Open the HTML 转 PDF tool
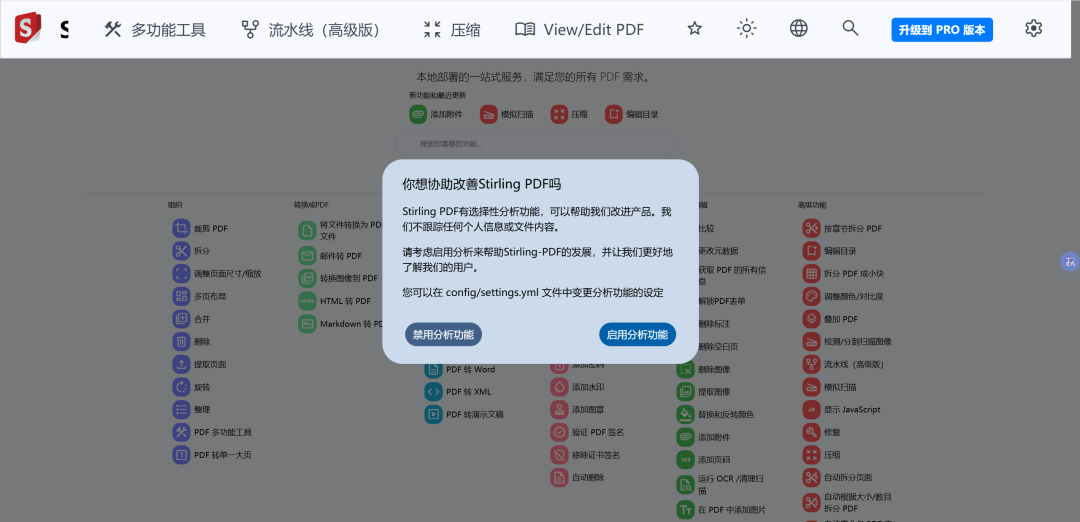The height and width of the screenshot is (522, 1080). click(335, 301)
